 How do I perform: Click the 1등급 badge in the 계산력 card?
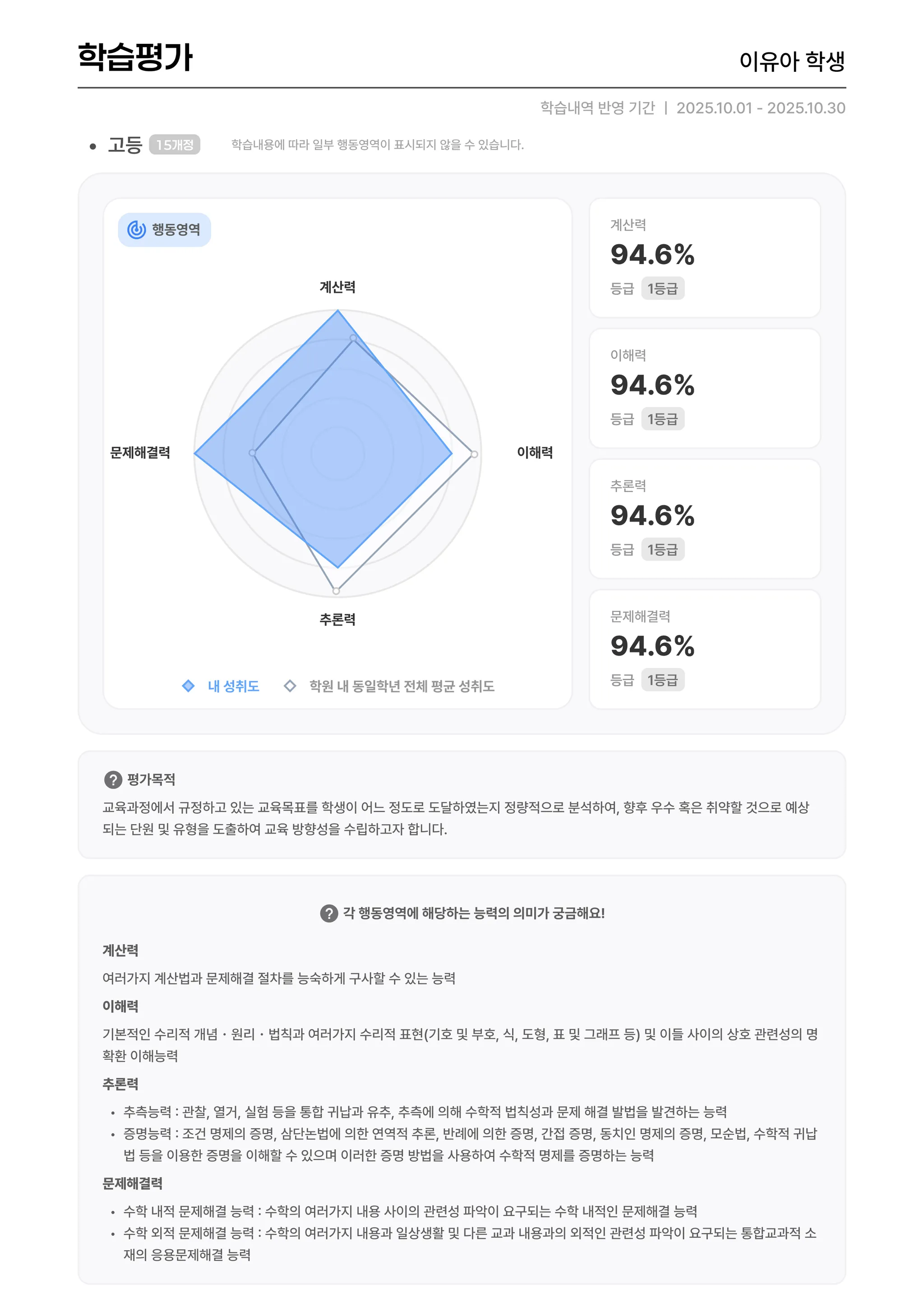663,289
